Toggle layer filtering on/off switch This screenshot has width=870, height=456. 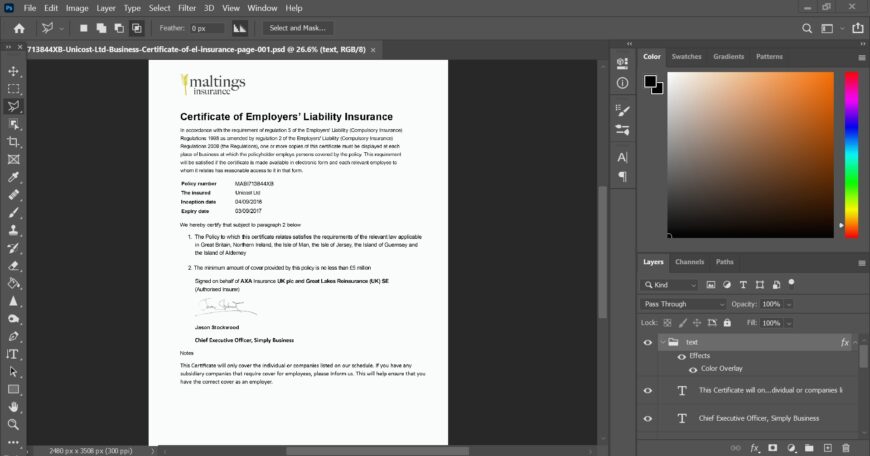pyautogui.click(x=792, y=283)
